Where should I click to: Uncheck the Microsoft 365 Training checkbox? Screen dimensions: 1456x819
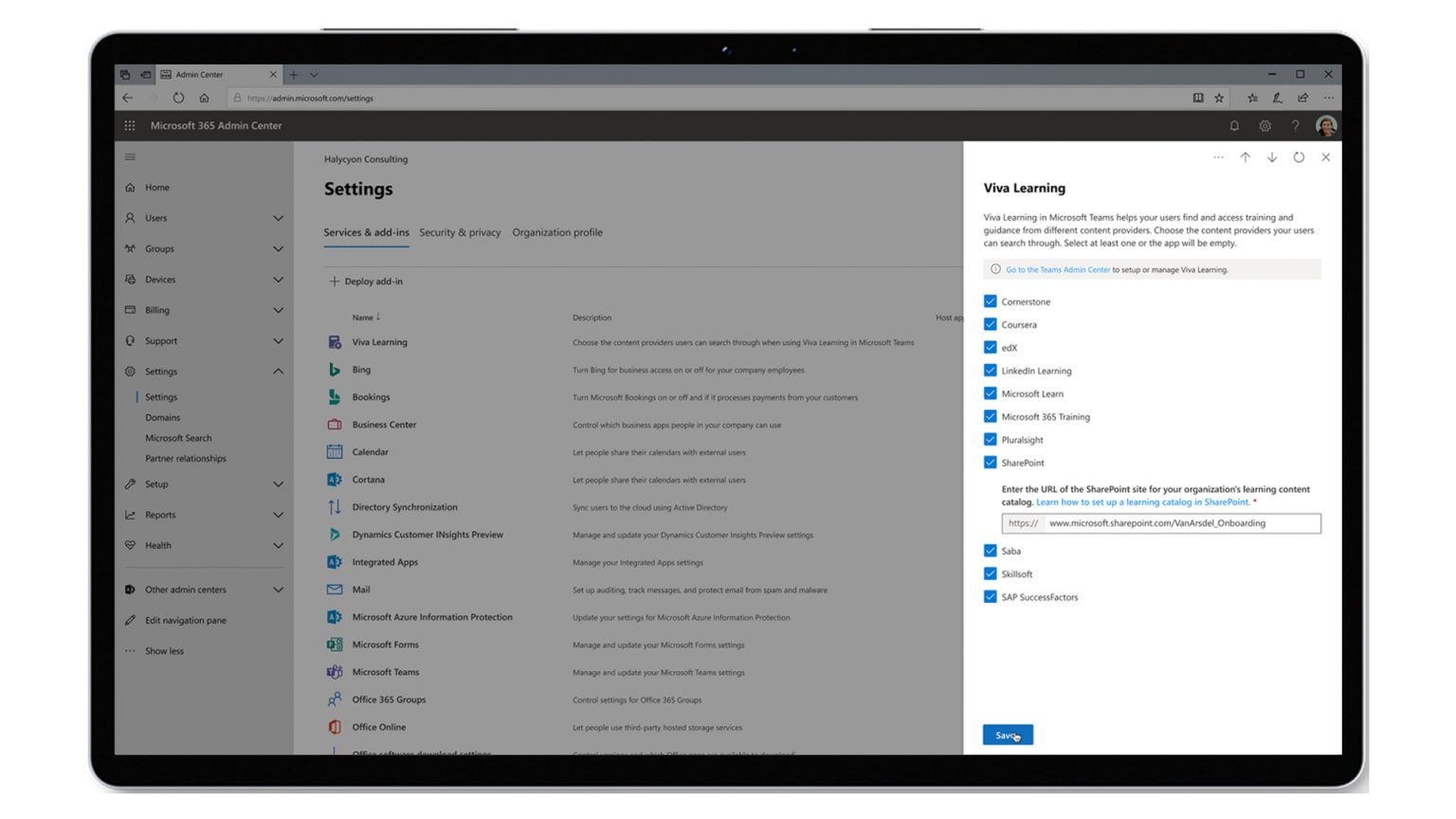tap(990, 417)
